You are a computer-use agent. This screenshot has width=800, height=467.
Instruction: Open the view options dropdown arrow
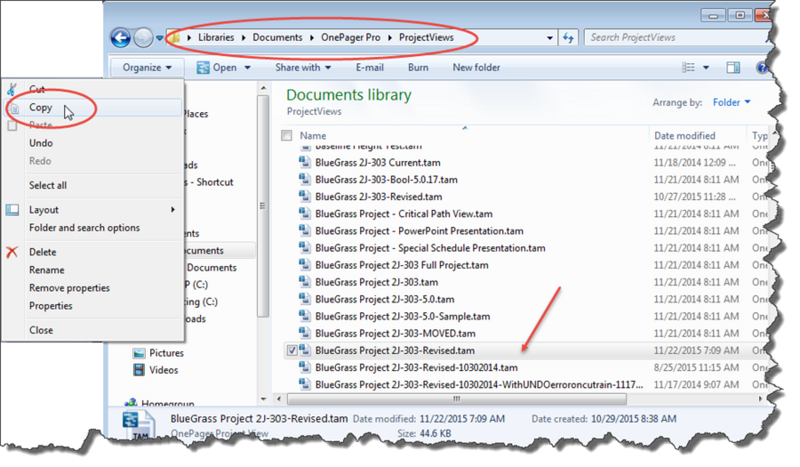coord(706,67)
